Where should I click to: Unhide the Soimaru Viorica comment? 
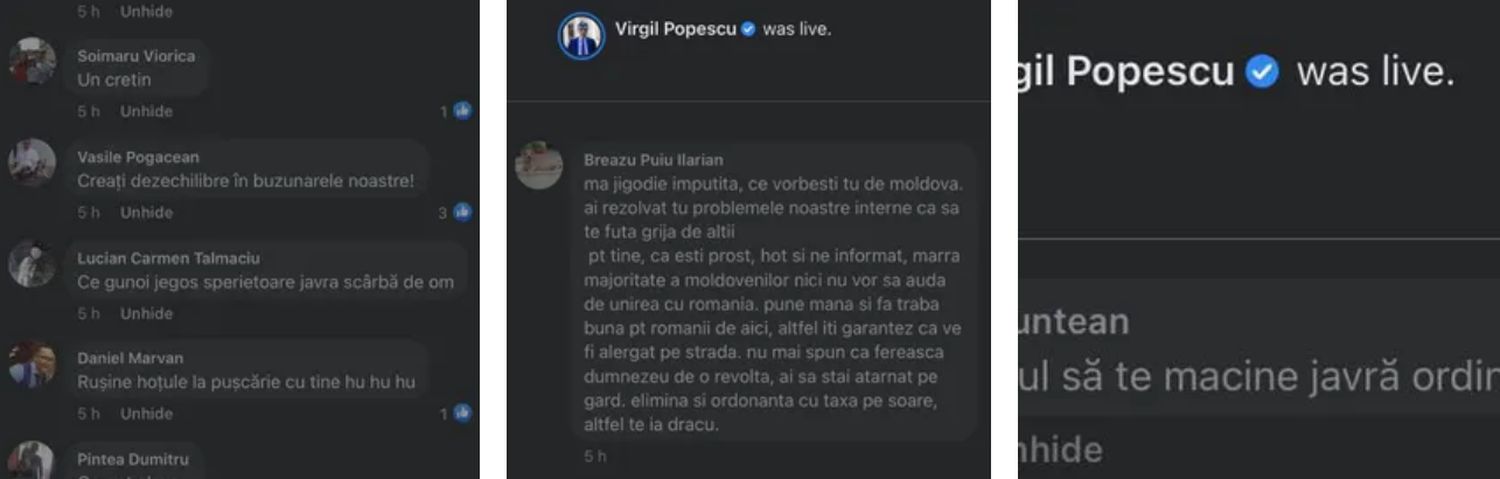pos(147,111)
